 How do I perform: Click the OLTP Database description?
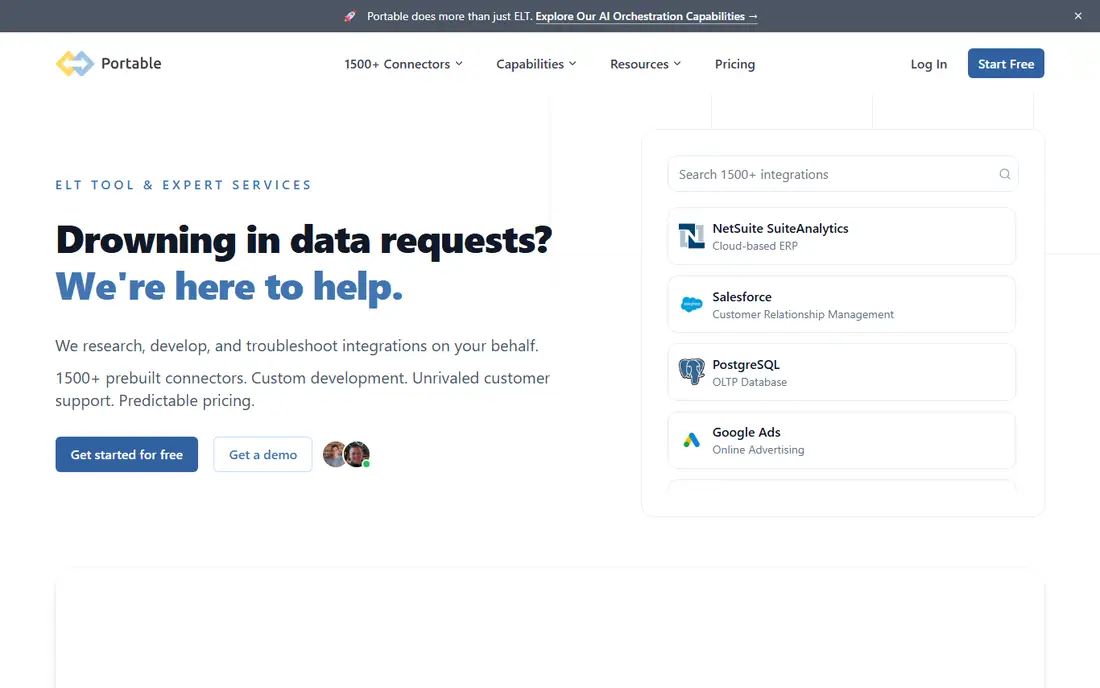coord(749,382)
